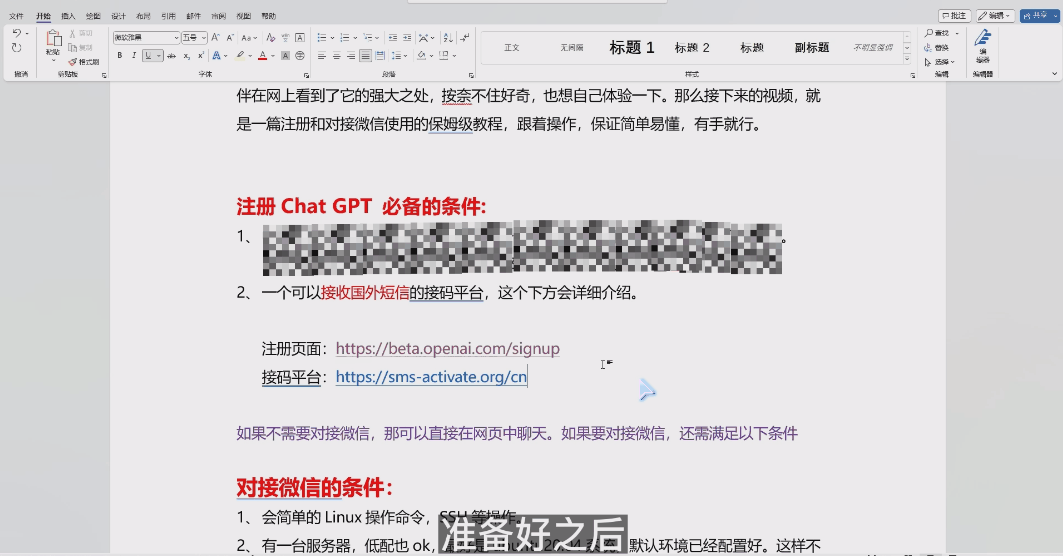Apply the highlighter pen to text
The height and width of the screenshot is (556, 1063).
tap(240, 56)
